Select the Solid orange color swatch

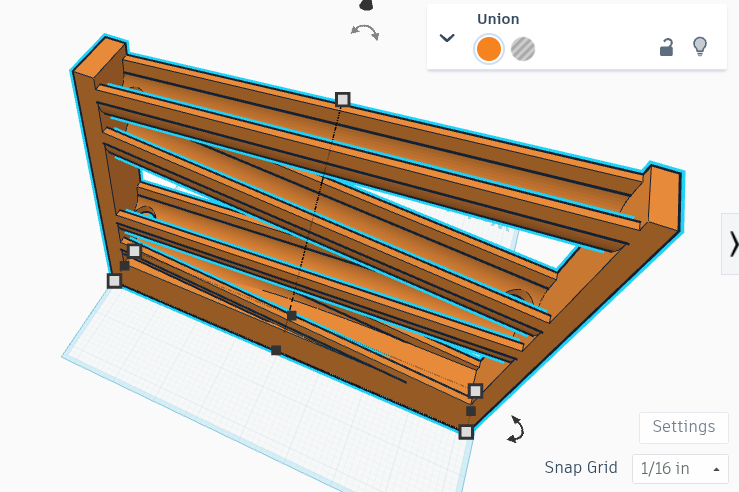[x=489, y=49]
